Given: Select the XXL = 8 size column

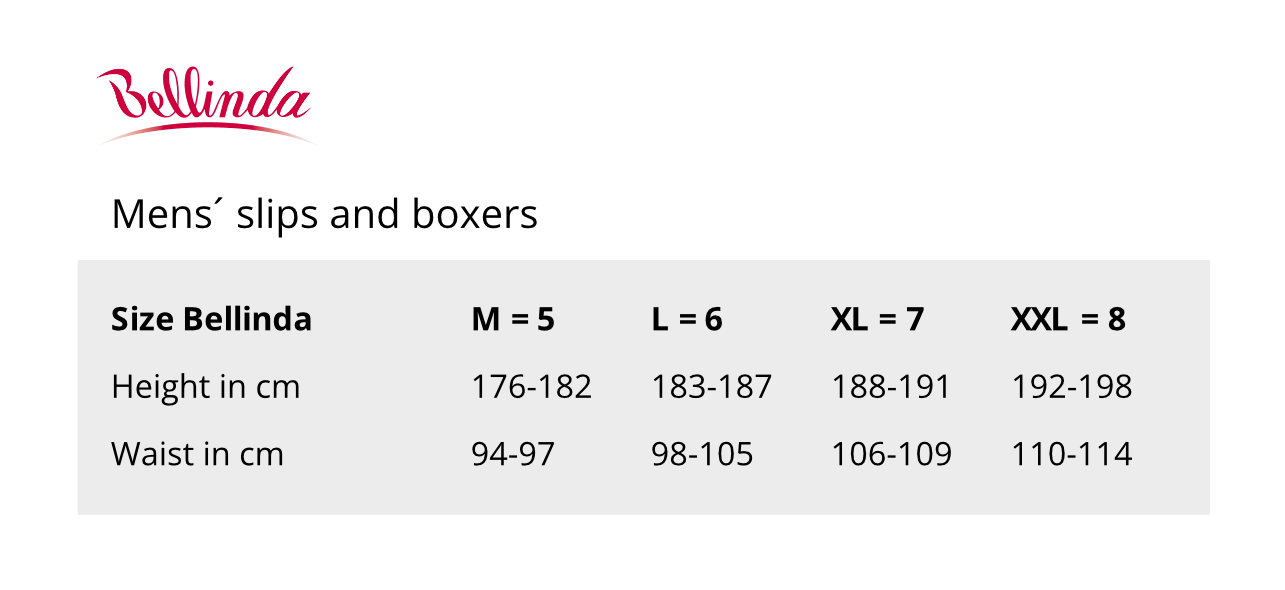Looking at the screenshot, I should (1068, 319).
